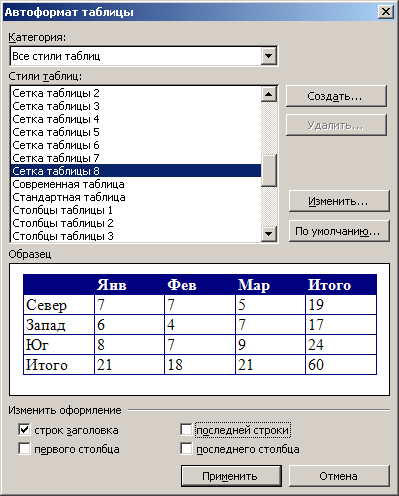Enable последнего столбца checkbox
Screen dimensions: 399x496
click(x=186, y=448)
